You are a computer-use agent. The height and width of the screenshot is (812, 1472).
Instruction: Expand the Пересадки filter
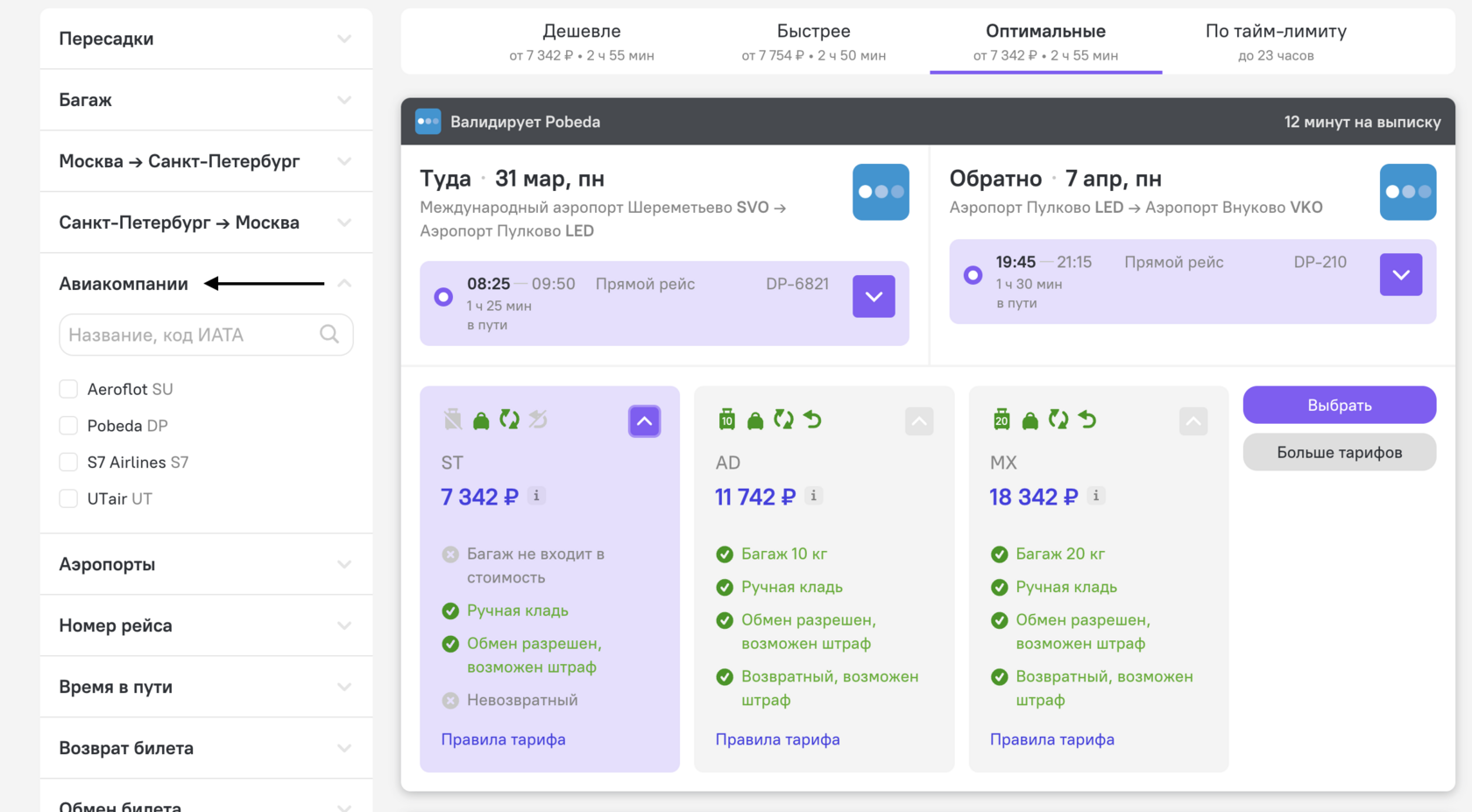coord(206,39)
